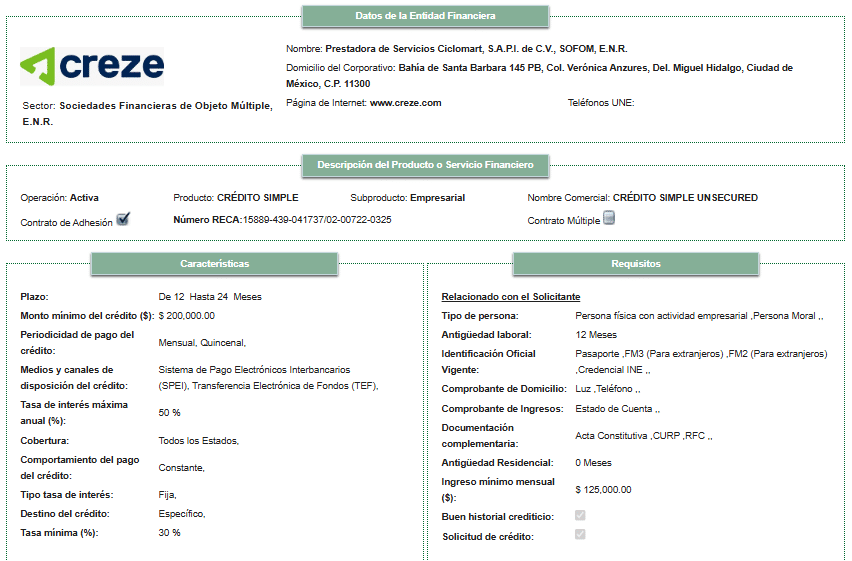
Task: Click the maximum interest rate 50 %
Action: [x=170, y=413]
